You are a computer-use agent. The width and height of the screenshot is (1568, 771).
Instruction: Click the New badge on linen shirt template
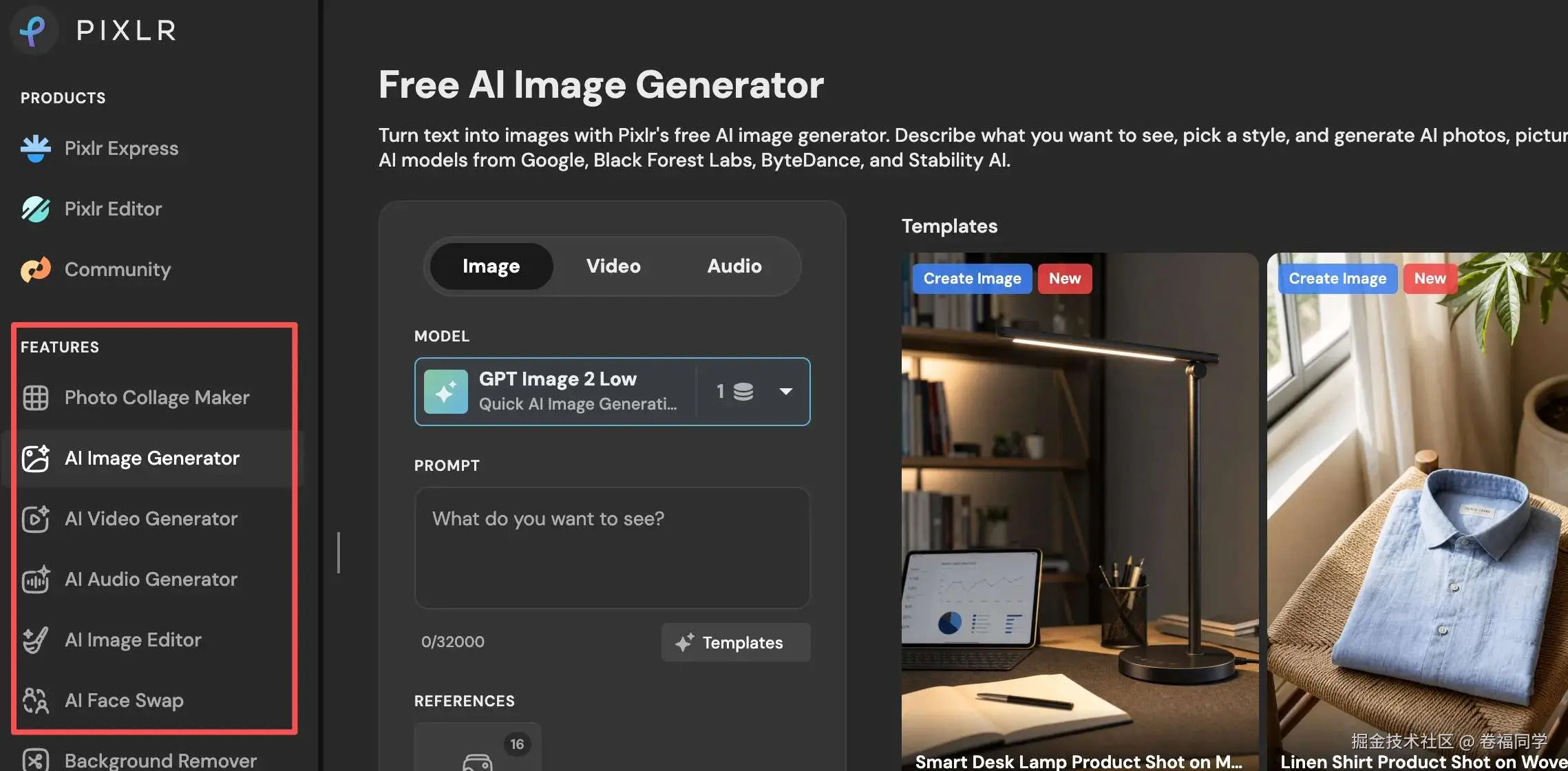tap(1430, 279)
